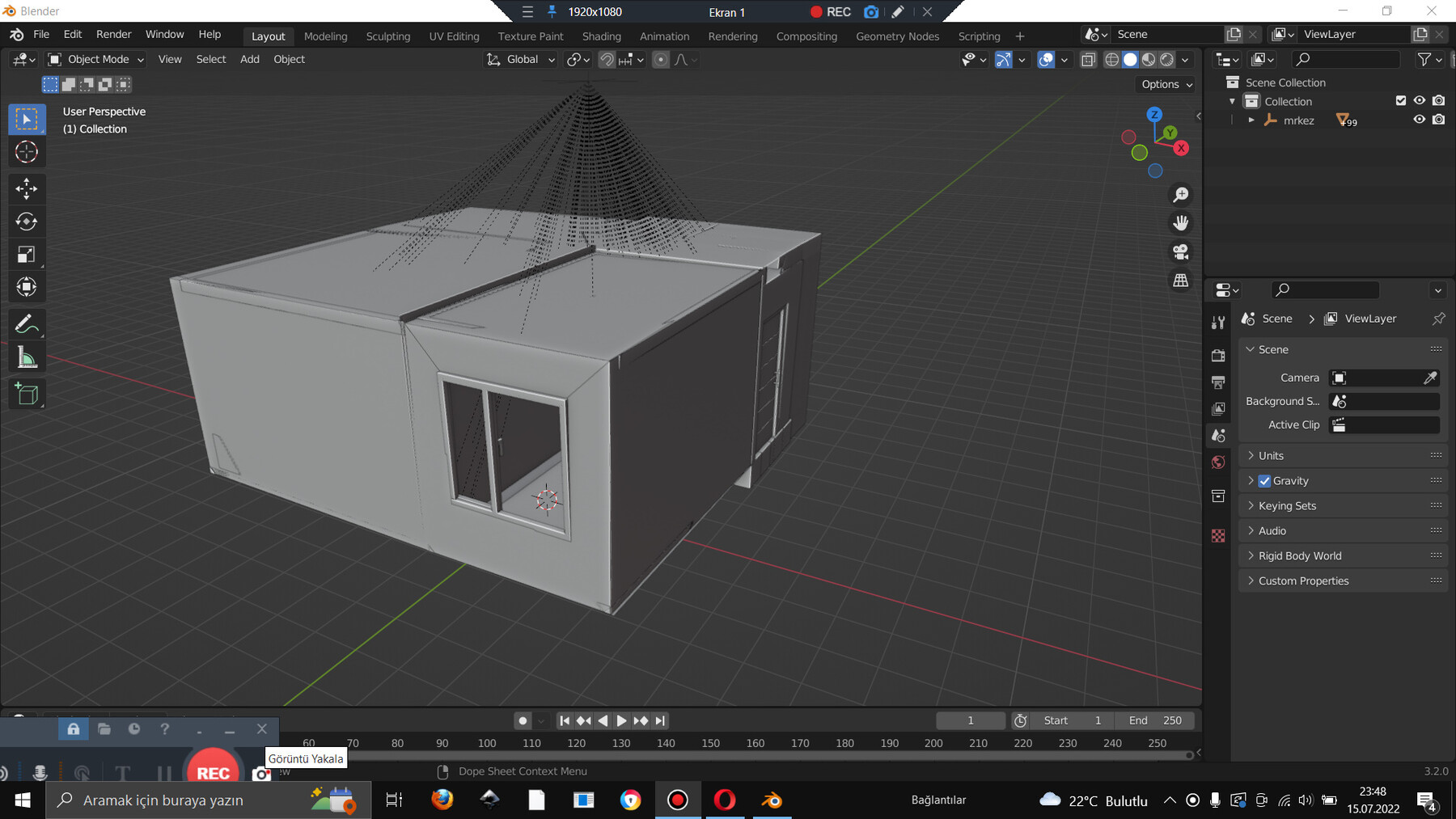Enable Gravity in scene settings

(x=1264, y=480)
